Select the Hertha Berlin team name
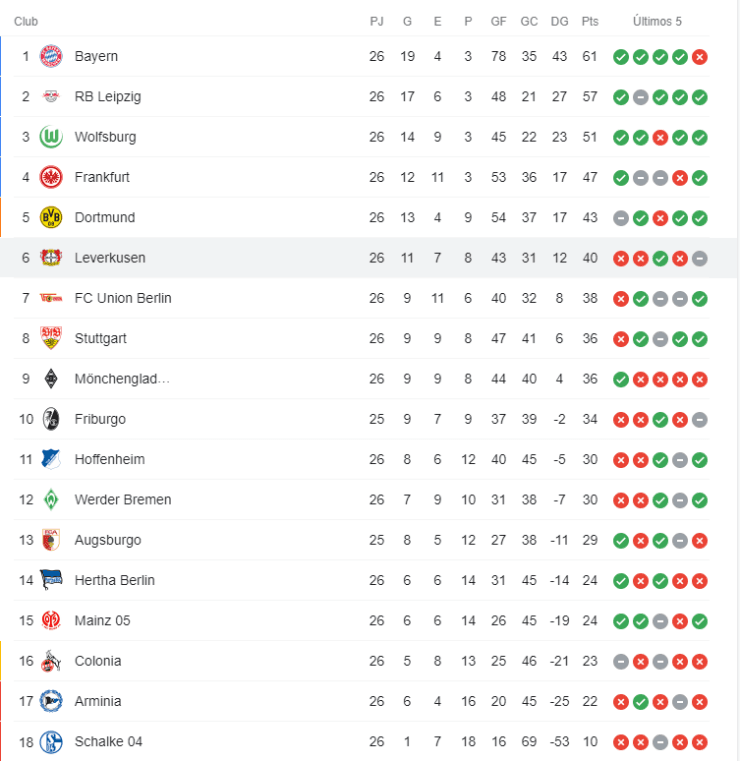 (x=114, y=580)
